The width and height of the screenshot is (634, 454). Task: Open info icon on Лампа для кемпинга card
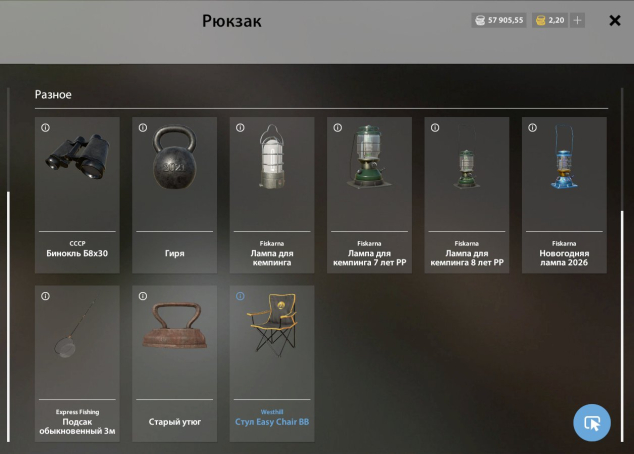pyautogui.click(x=240, y=128)
